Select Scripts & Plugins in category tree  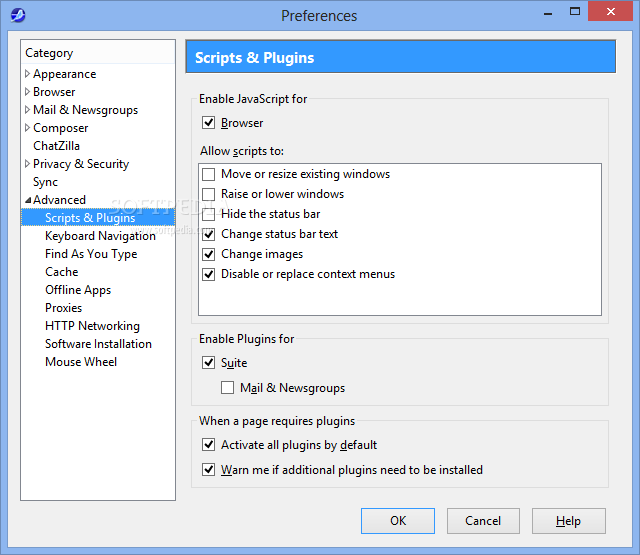pyautogui.click(x=98, y=218)
